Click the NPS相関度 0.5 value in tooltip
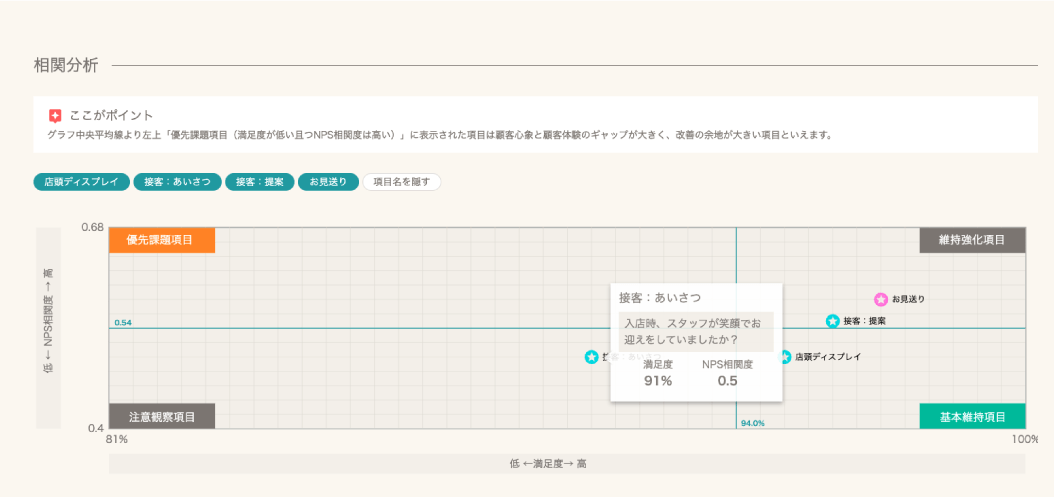The height and width of the screenshot is (497, 1054). click(x=727, y=380)
